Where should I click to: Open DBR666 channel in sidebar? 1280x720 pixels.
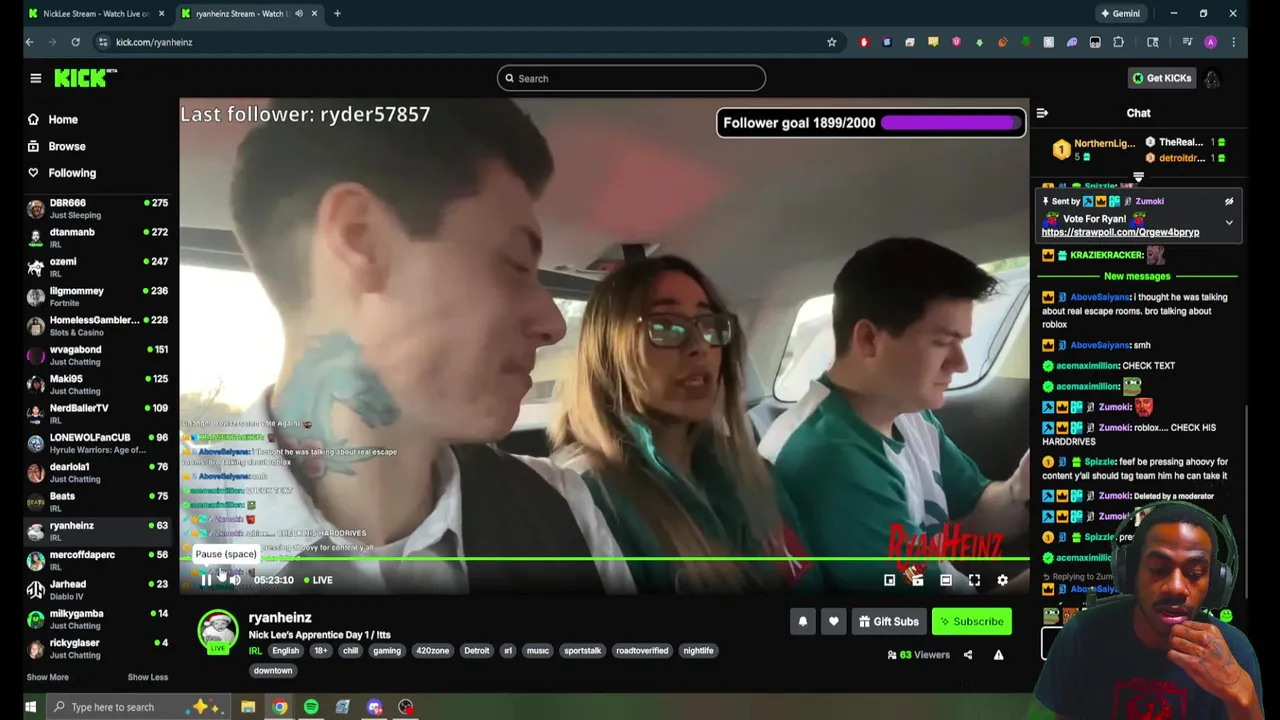click(x=98, y=208)
